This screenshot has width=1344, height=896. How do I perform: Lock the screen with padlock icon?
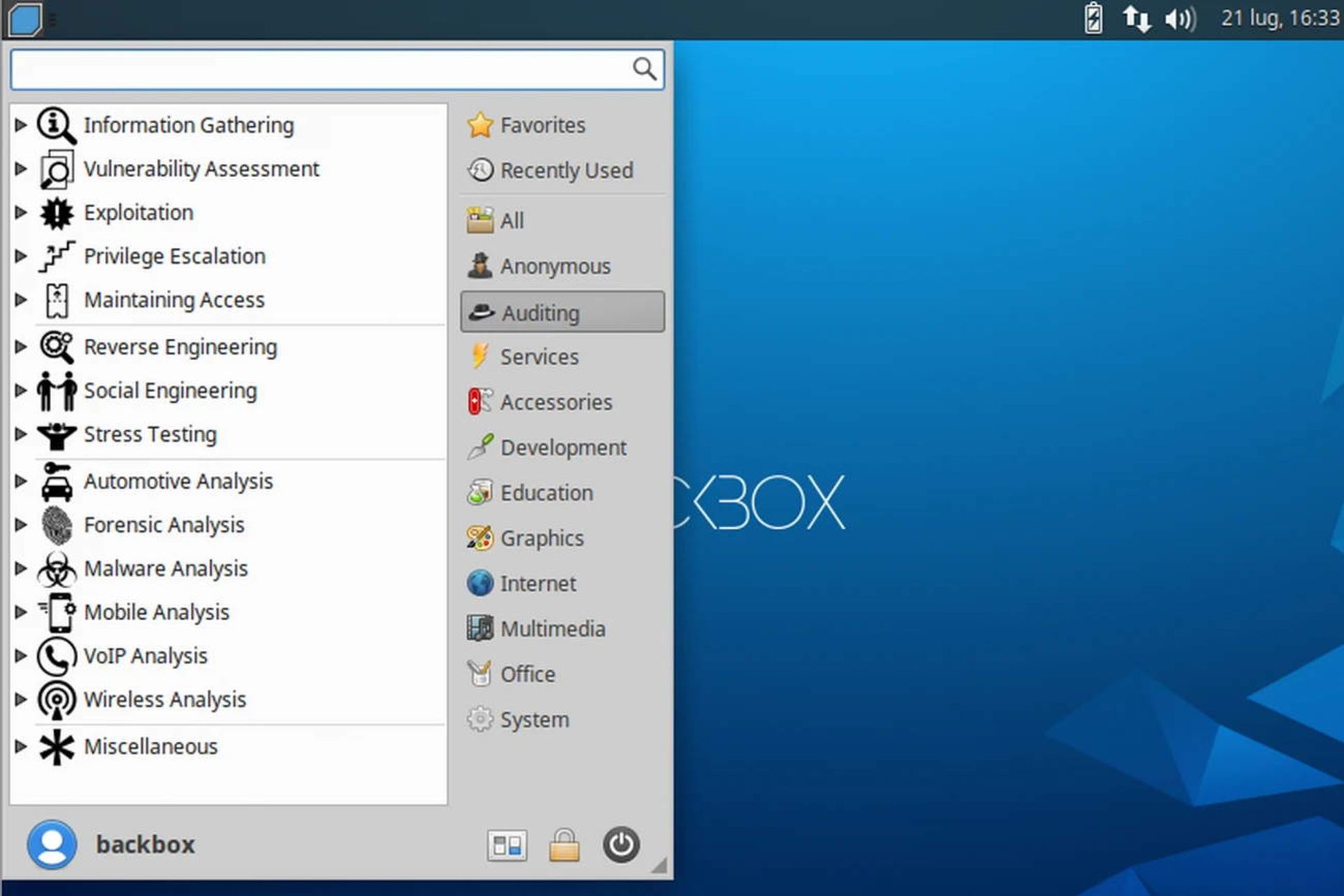[x=564, y=845]
